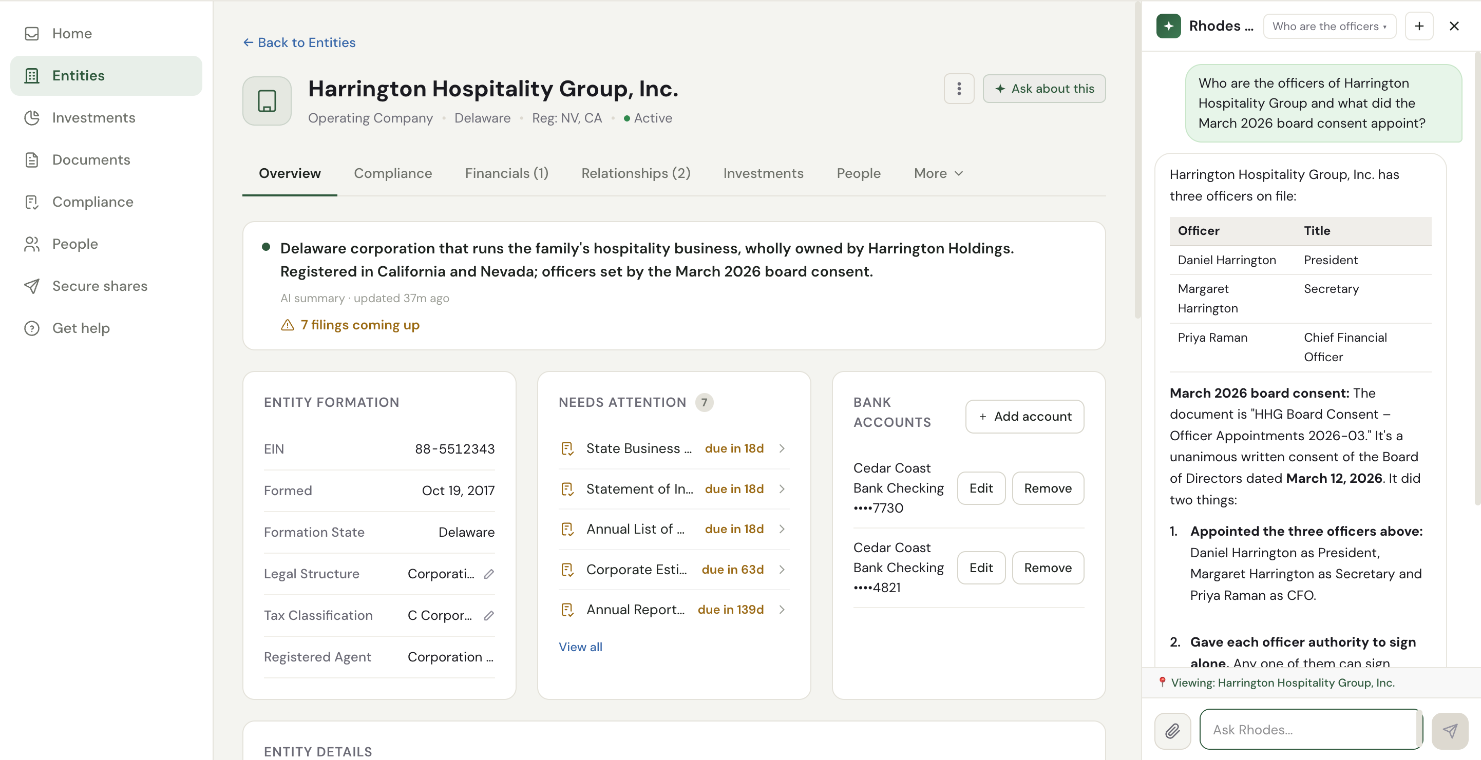Click the Formed date Oct 19, 2017
1481x760 pixels.
[458, 491]
